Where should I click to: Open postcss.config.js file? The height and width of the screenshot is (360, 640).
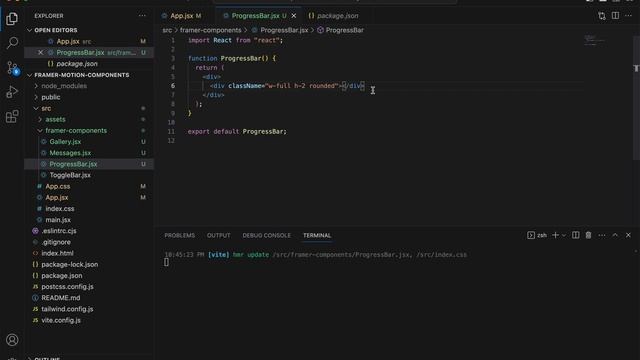point(67,287)
